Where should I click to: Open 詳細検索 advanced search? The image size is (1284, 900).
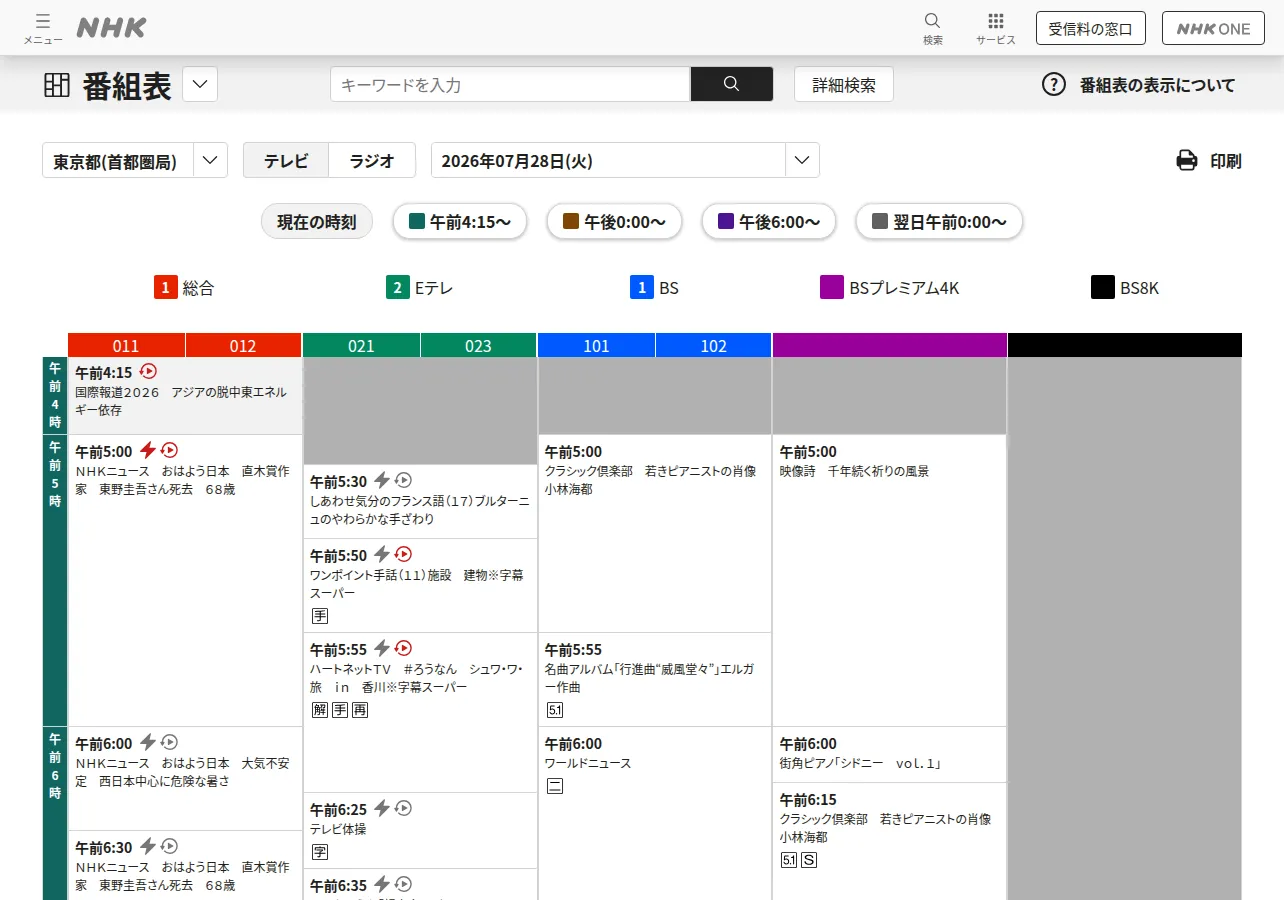point(844,84)
